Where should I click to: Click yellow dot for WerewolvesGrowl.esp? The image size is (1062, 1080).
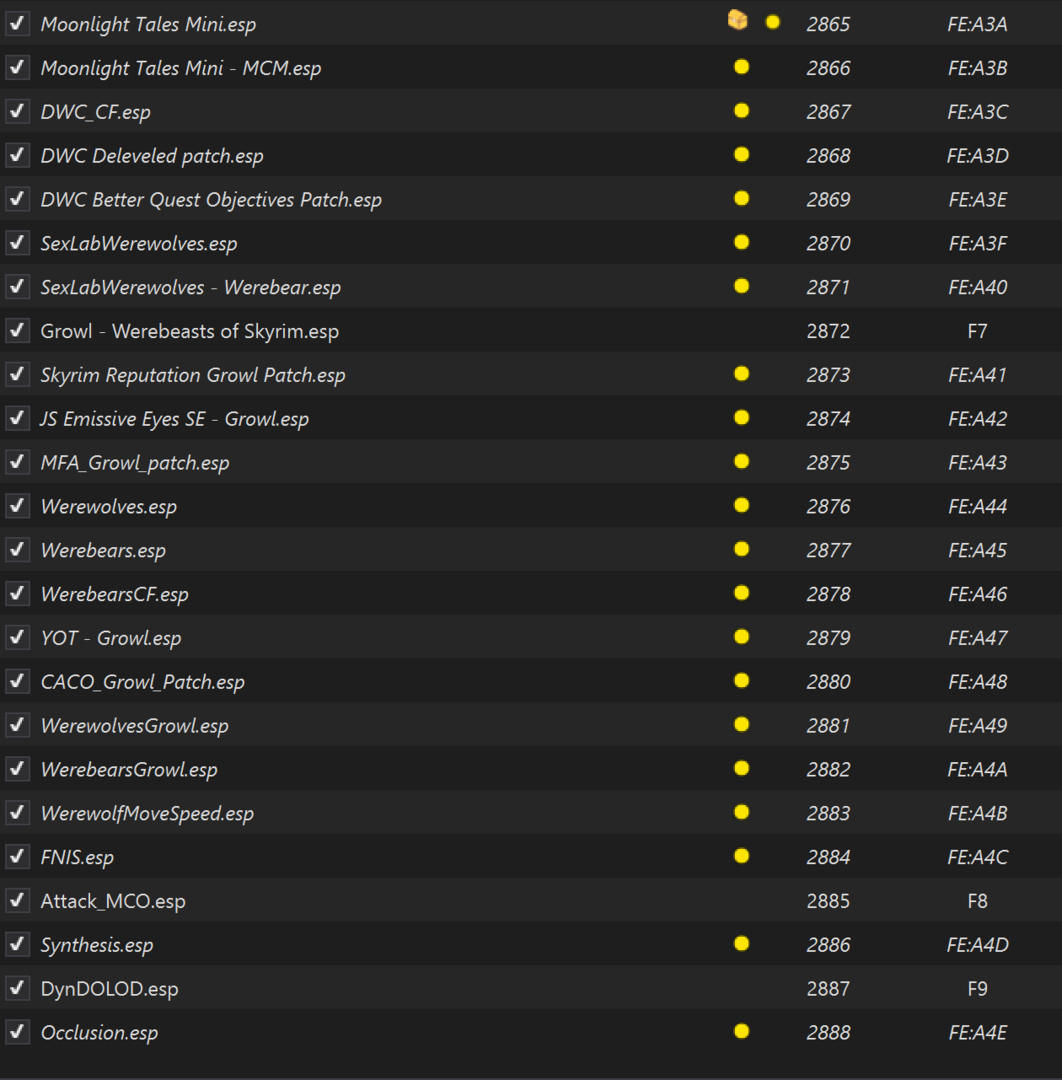[x=742, y=725]
